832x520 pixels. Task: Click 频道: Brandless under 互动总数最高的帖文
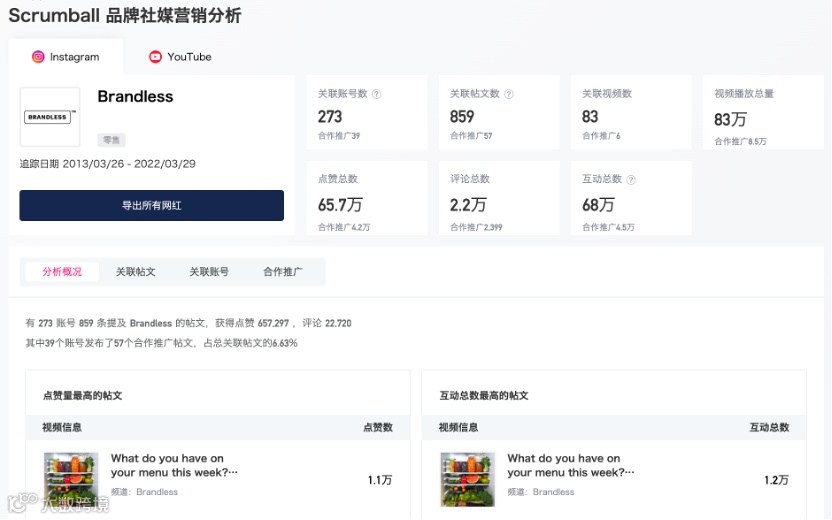[541, 492]
